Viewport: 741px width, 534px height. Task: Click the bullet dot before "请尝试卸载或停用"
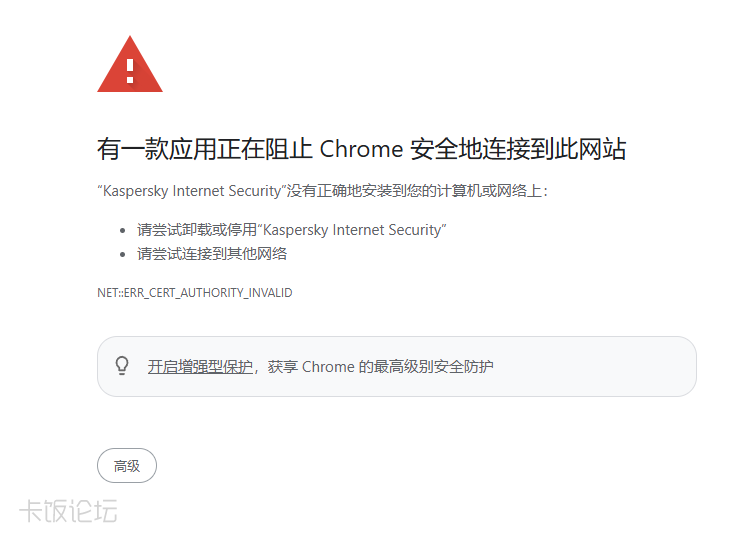pos(122,230)
